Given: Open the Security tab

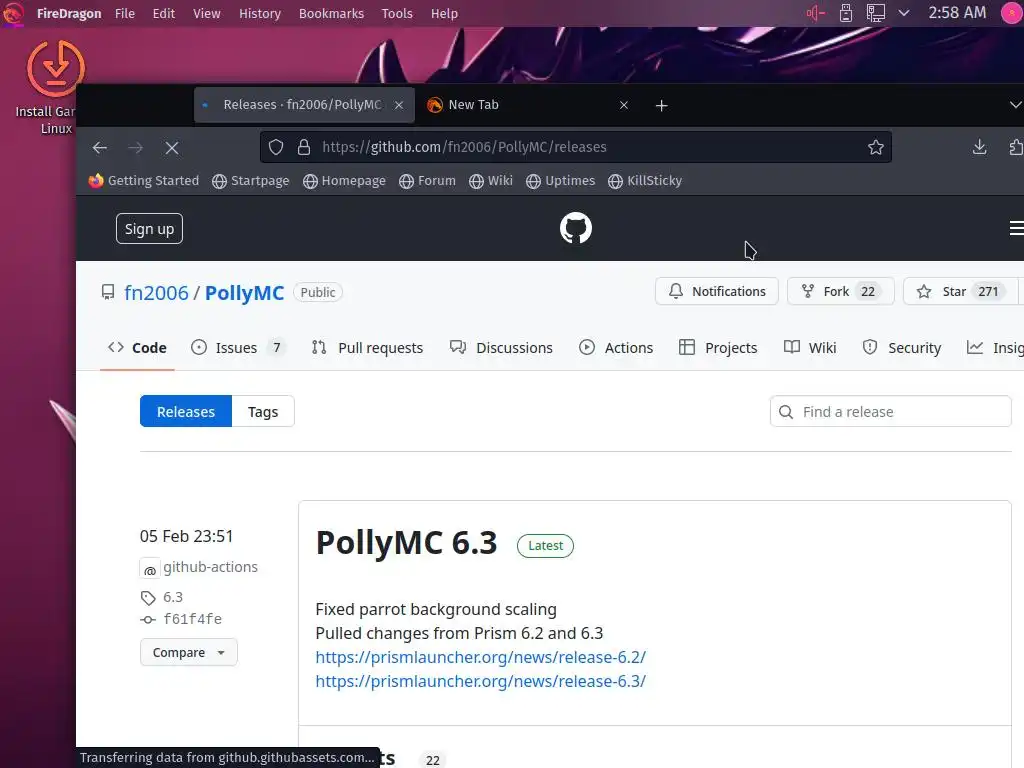Looking at the screenshot, I should pos(902,347).
